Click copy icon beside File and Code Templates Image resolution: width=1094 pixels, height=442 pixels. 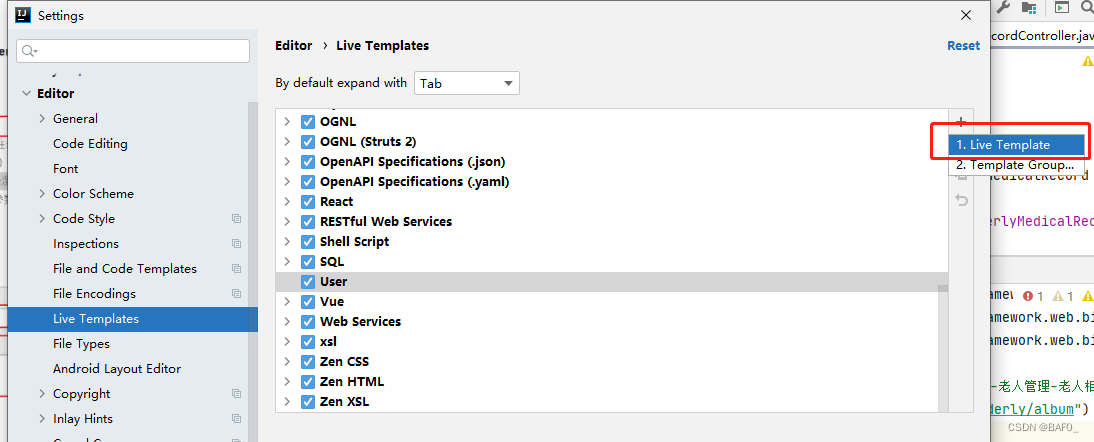point(237,269)
